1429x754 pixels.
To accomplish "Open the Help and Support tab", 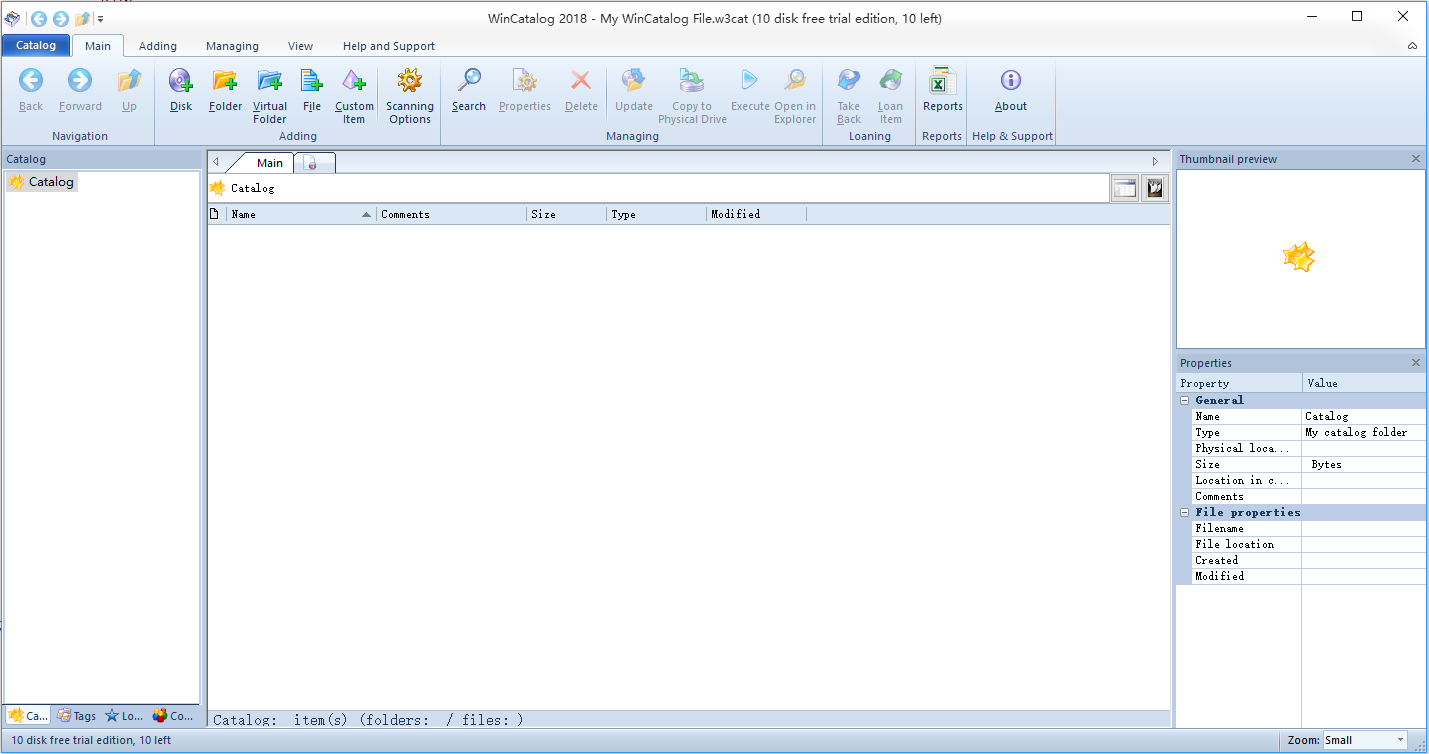I will point(389,46).
